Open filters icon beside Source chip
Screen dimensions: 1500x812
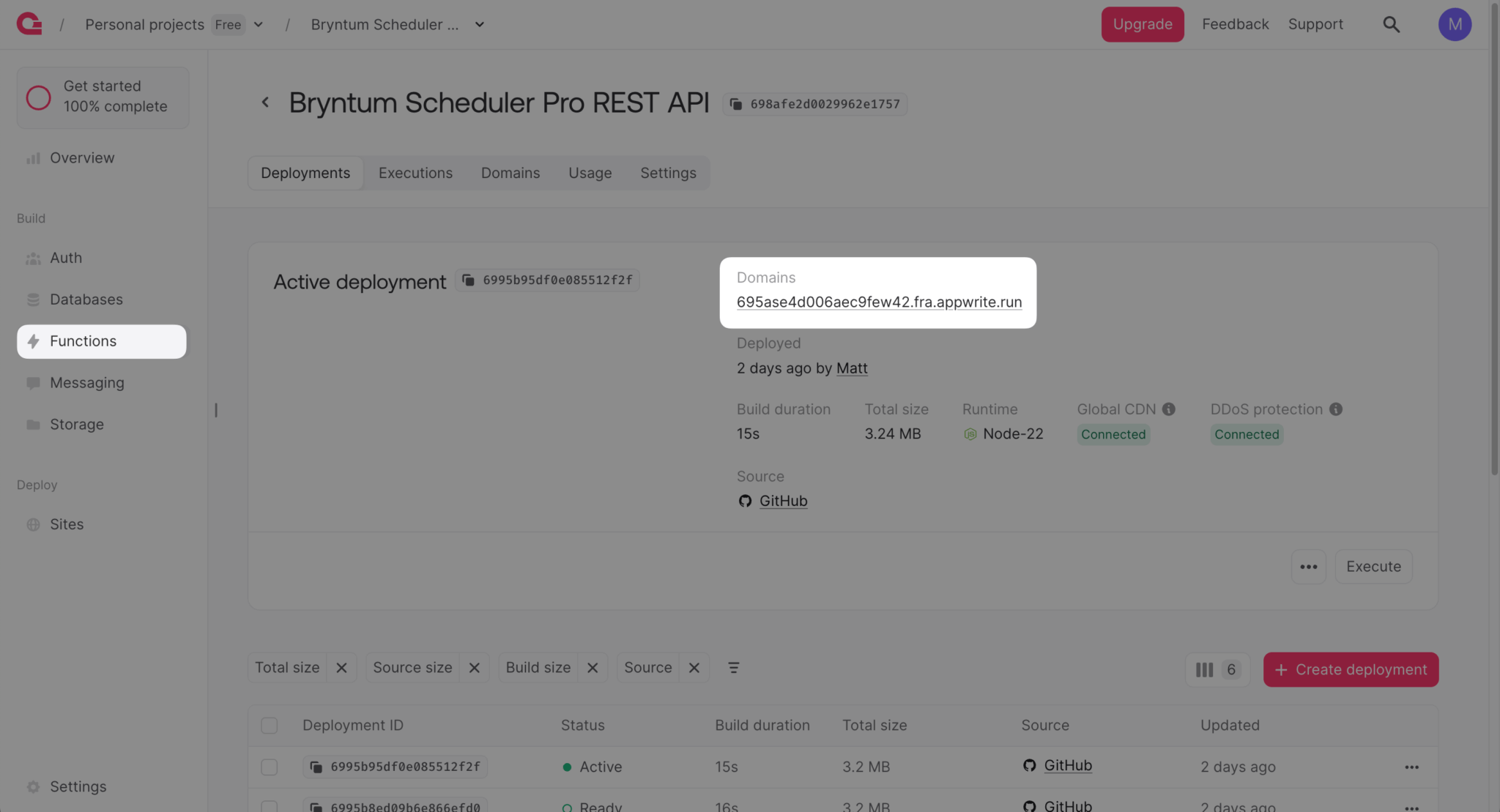click(x=733, y=668)
